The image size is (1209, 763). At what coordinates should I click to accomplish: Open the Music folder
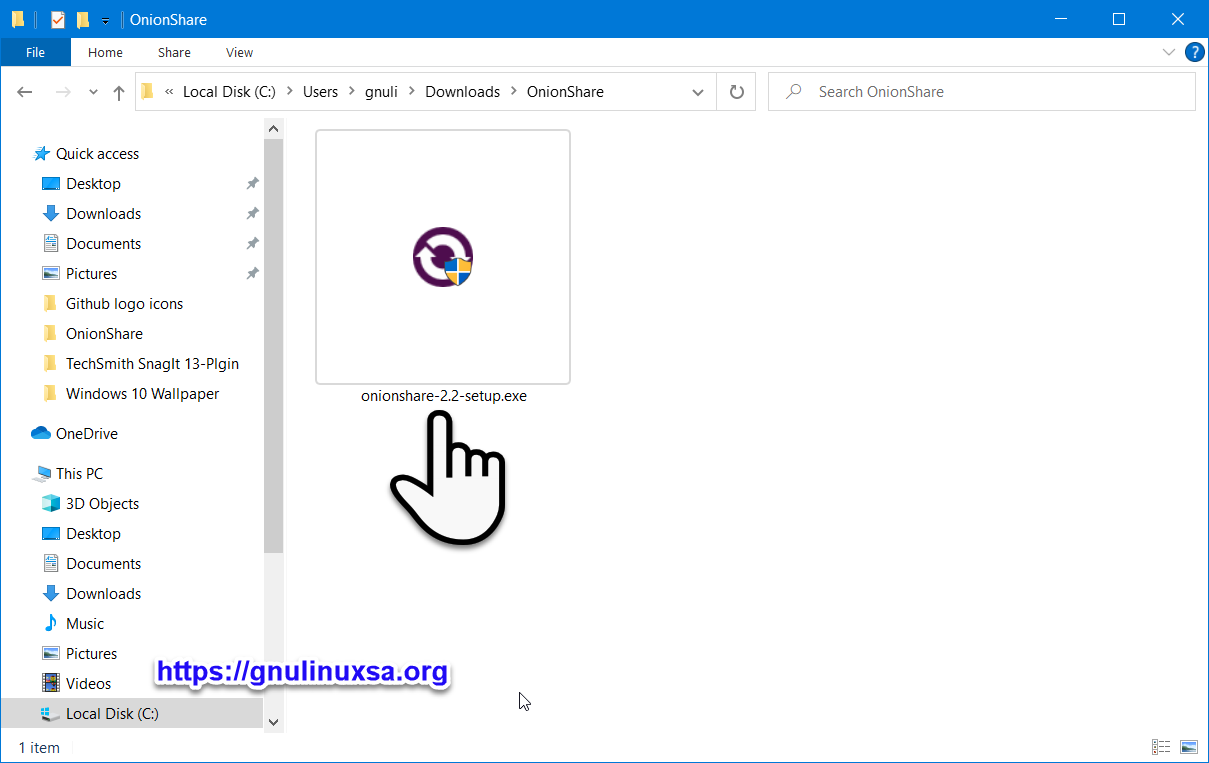click(x=85, y=624)
